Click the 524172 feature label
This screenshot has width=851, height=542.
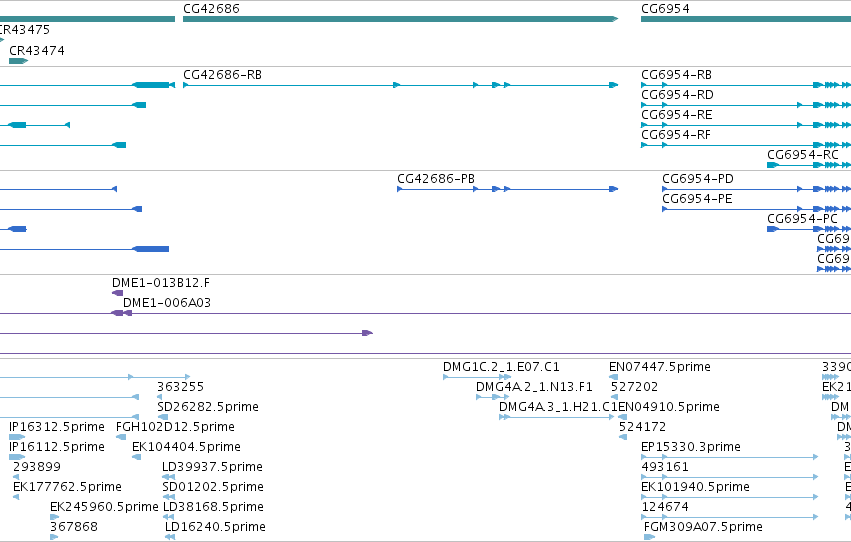click(642, 428)
